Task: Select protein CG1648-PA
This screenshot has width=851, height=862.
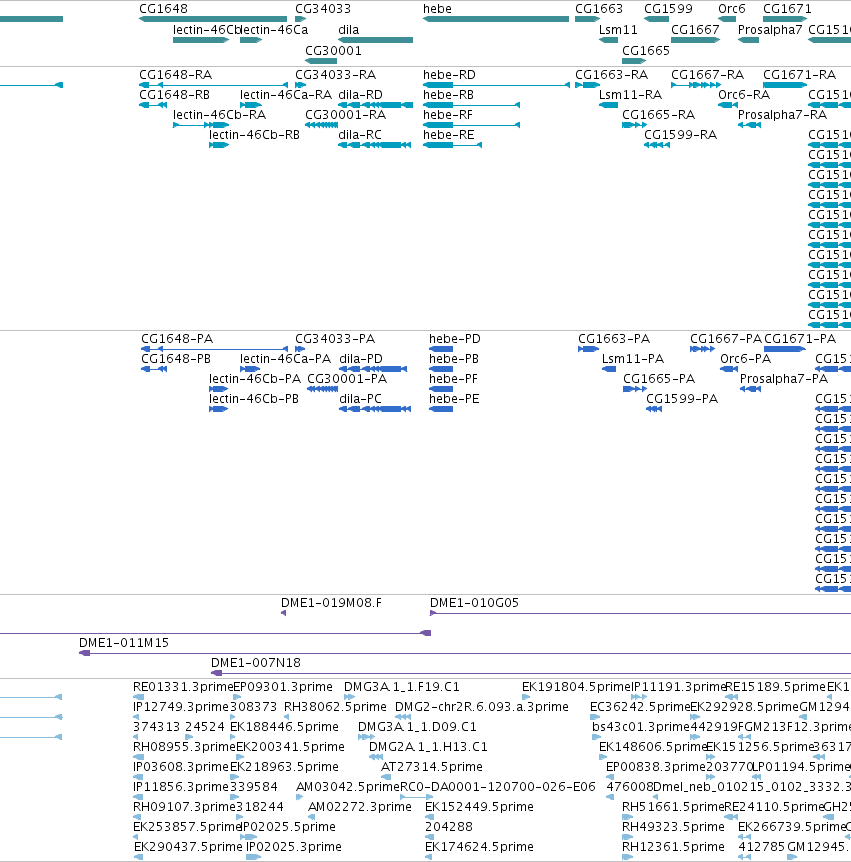Action: [177, 339]
